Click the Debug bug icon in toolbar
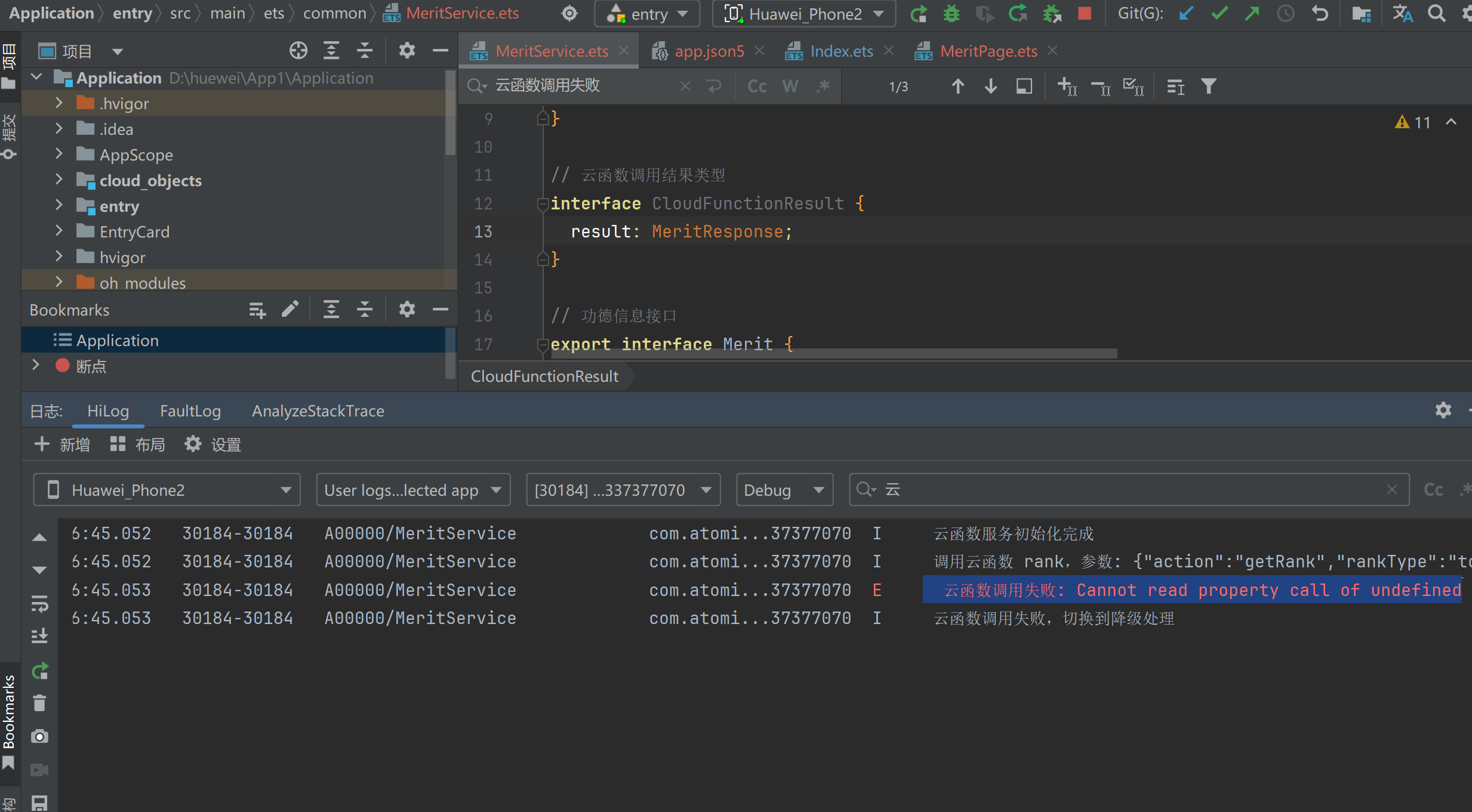Screen dimensions: 1472x812 (951, 13)
